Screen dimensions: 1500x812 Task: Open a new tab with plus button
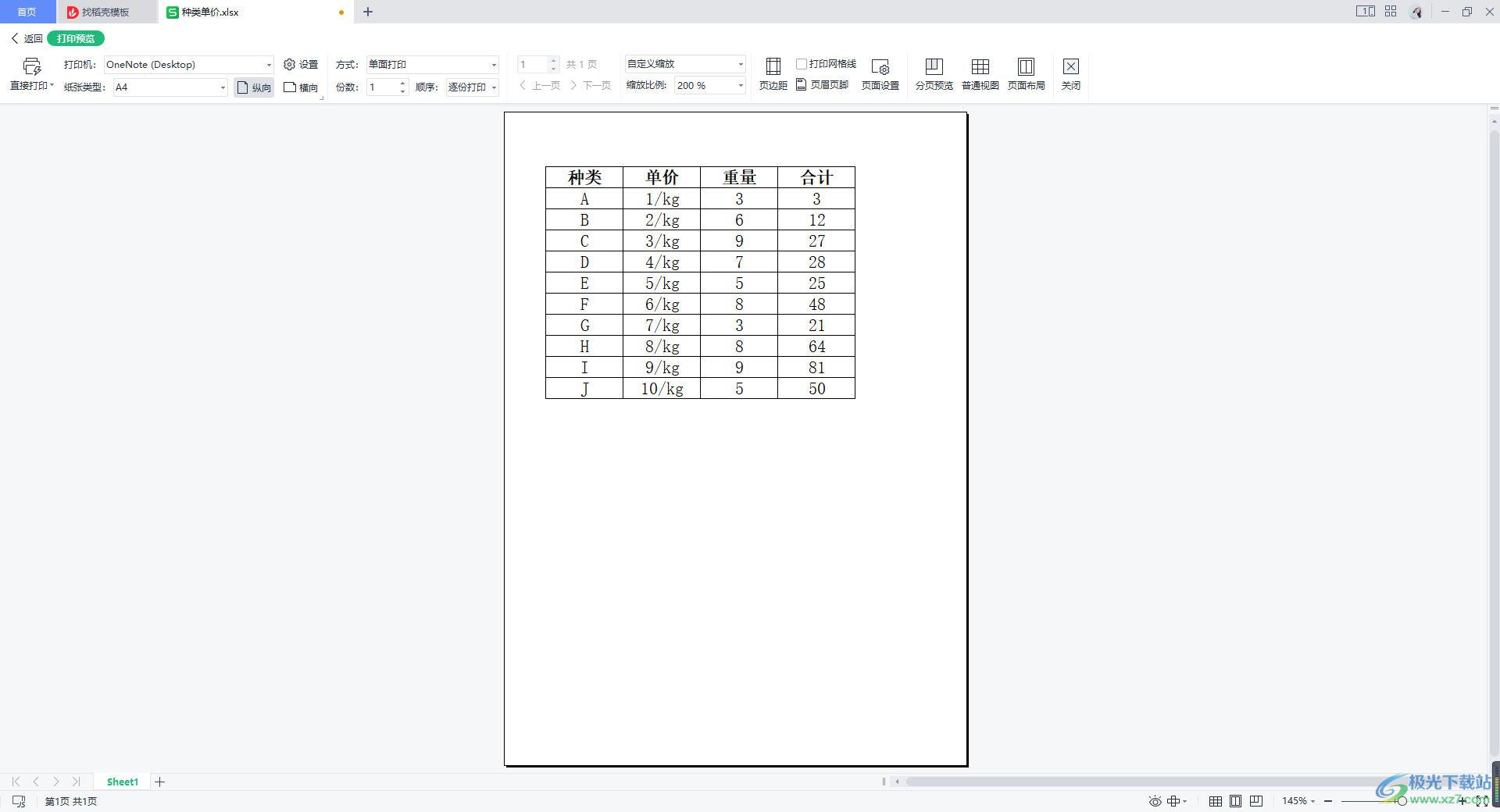pos(368,12)
